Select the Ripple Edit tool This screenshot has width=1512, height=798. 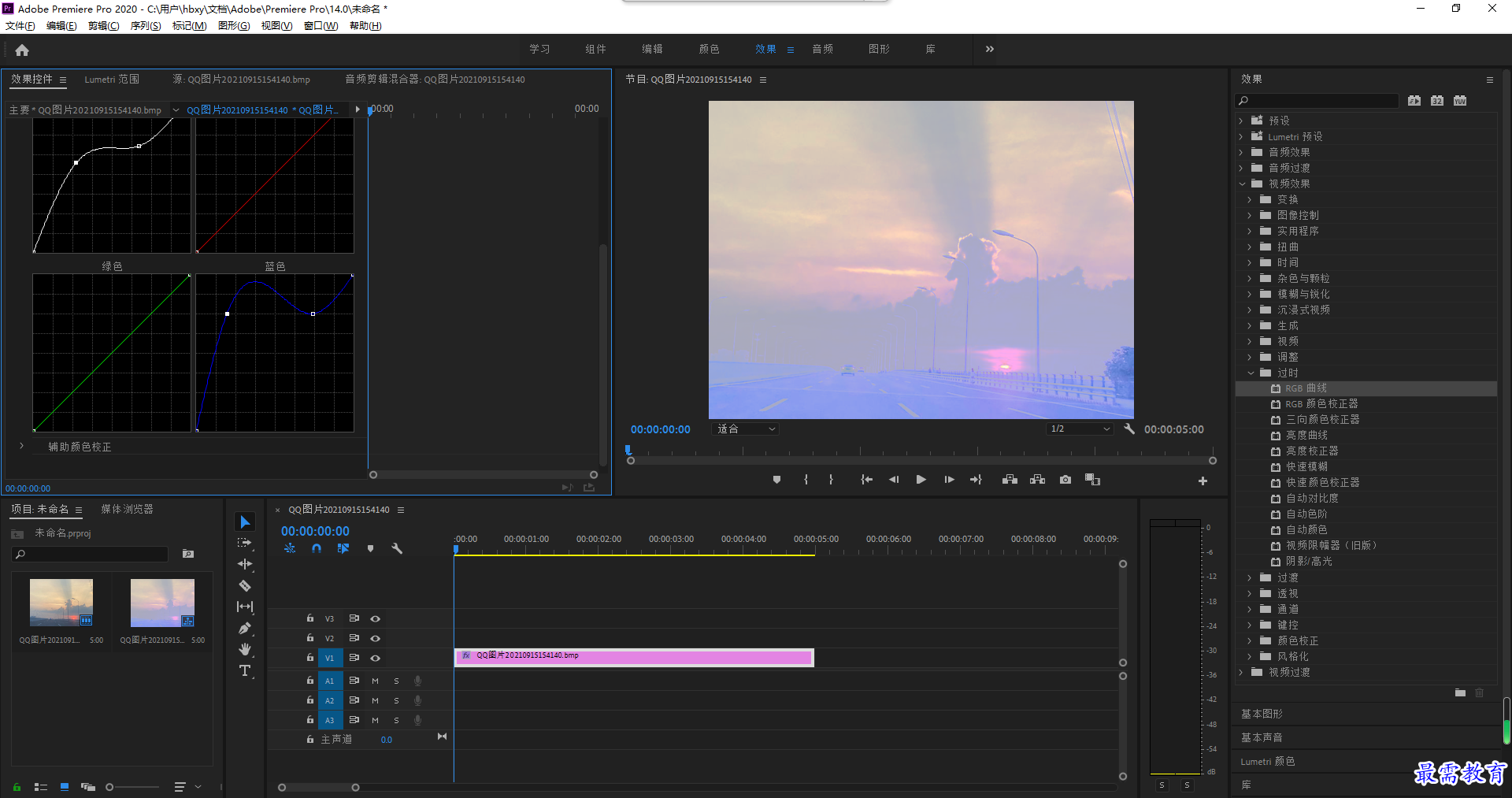(245, 564)
